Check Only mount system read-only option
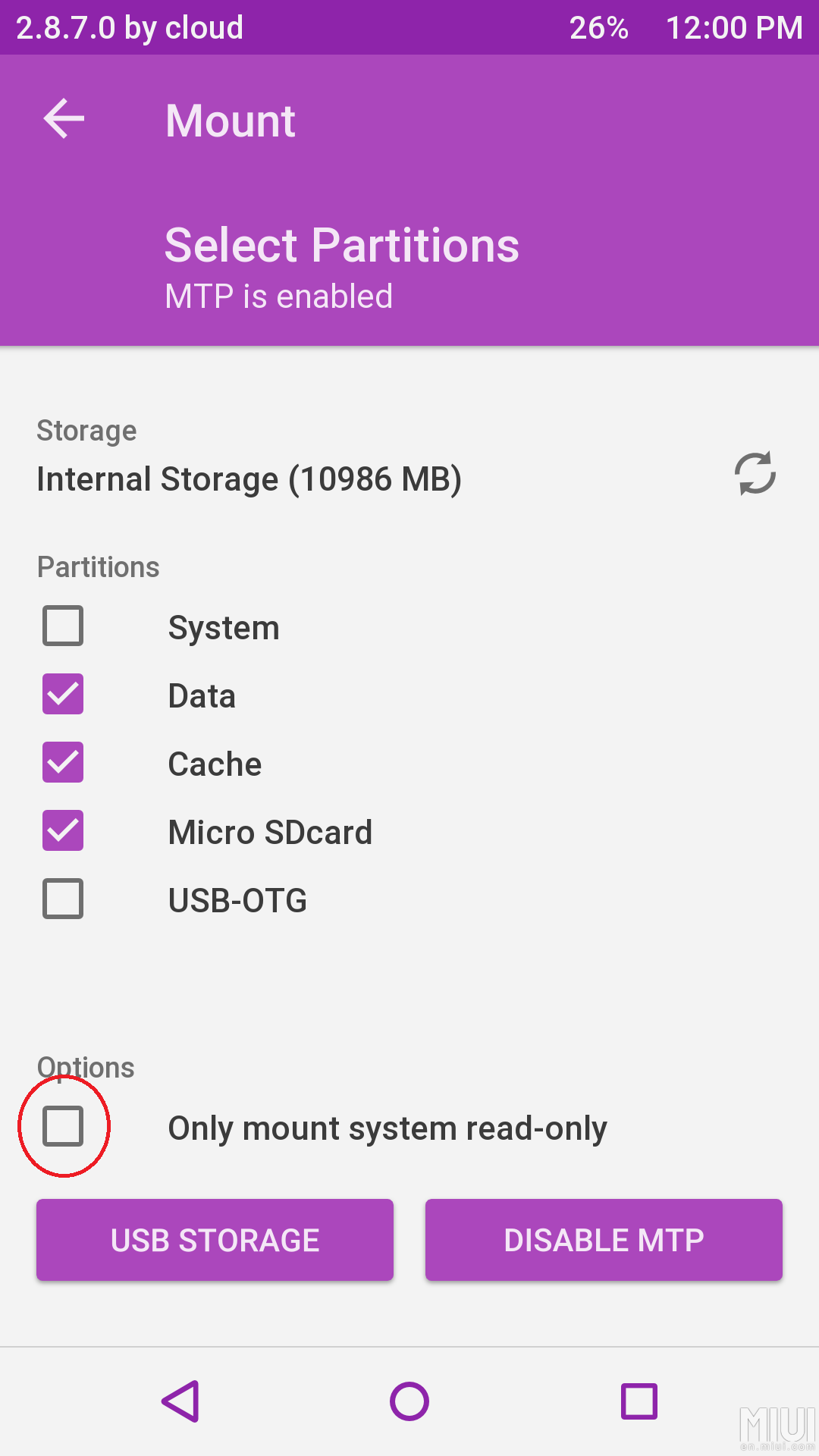Viewport: 819px width, 1456px height. click(63, 1125)
